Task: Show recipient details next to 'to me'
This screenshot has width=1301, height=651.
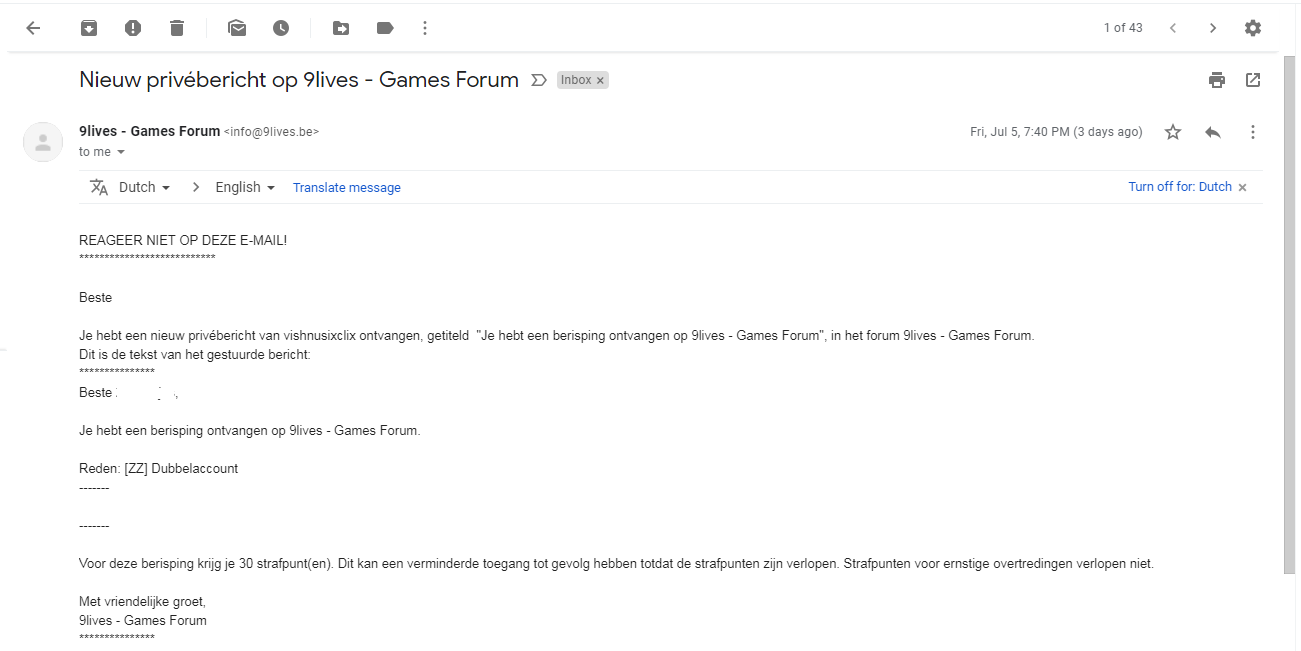Action: tap(121, 152)
